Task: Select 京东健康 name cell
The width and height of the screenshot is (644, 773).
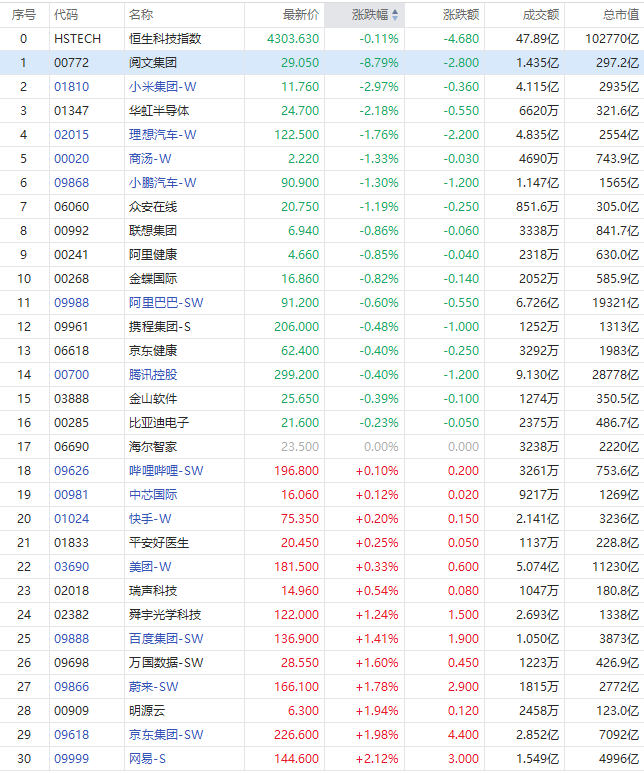Action: pos(153,351)
